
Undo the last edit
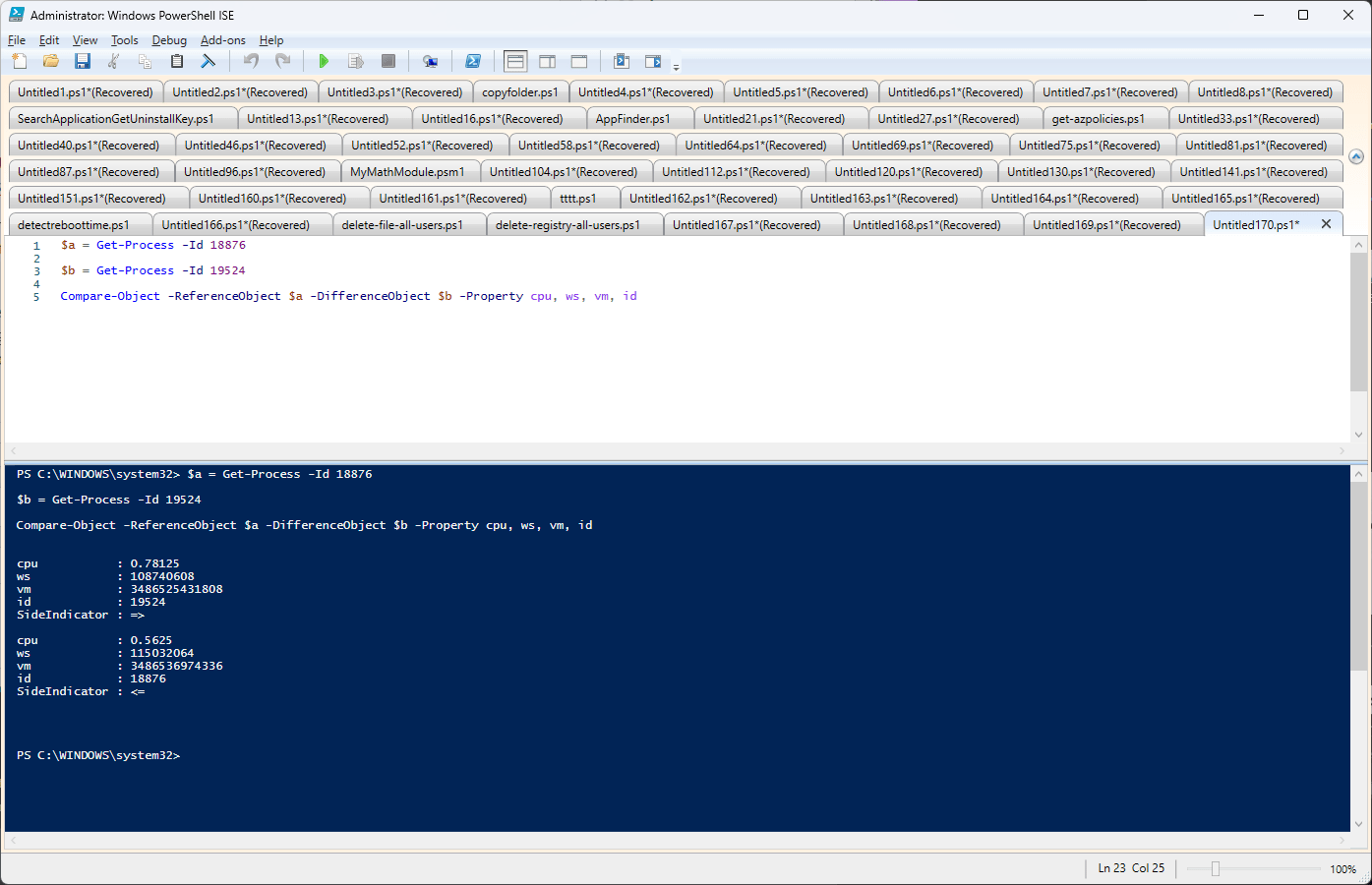(251, 61)
